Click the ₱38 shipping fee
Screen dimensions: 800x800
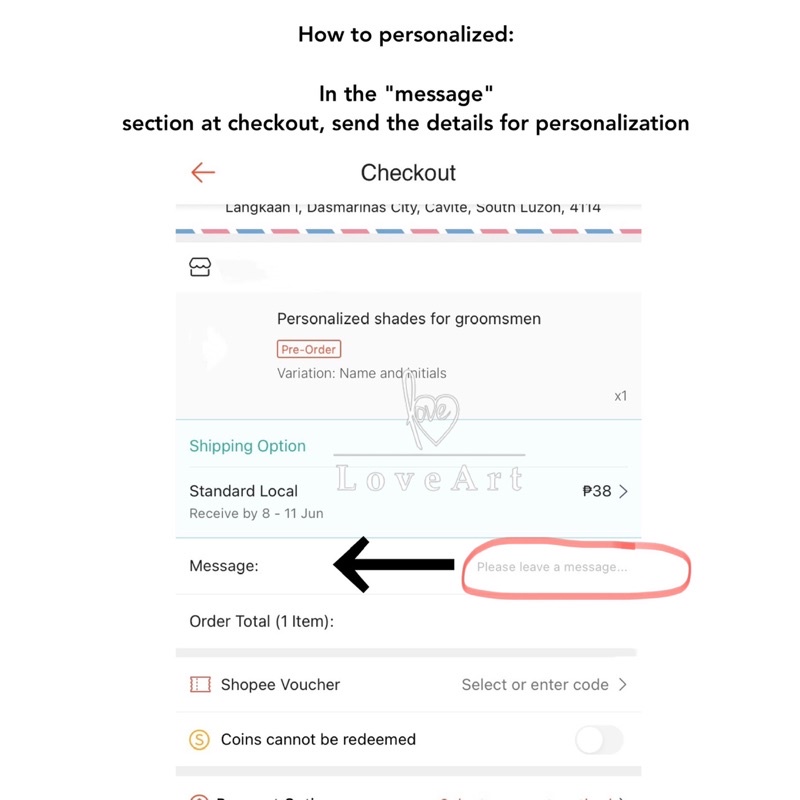596,491
